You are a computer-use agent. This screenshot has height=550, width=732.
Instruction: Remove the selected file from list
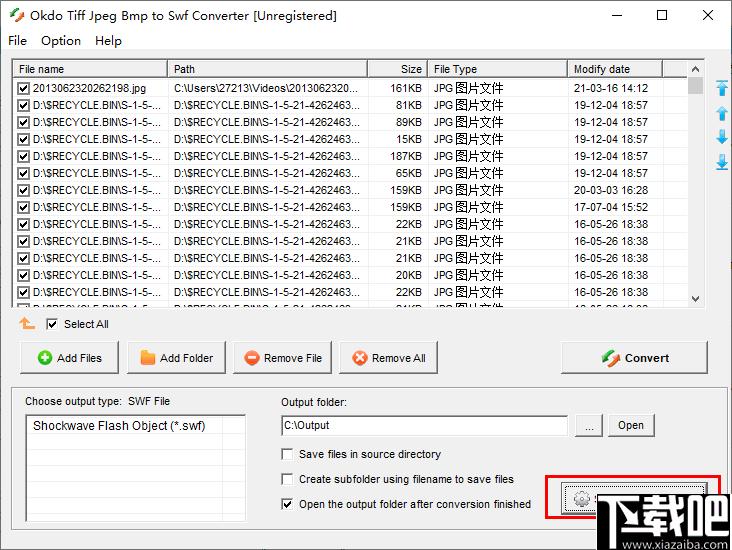tap(283, 358)
